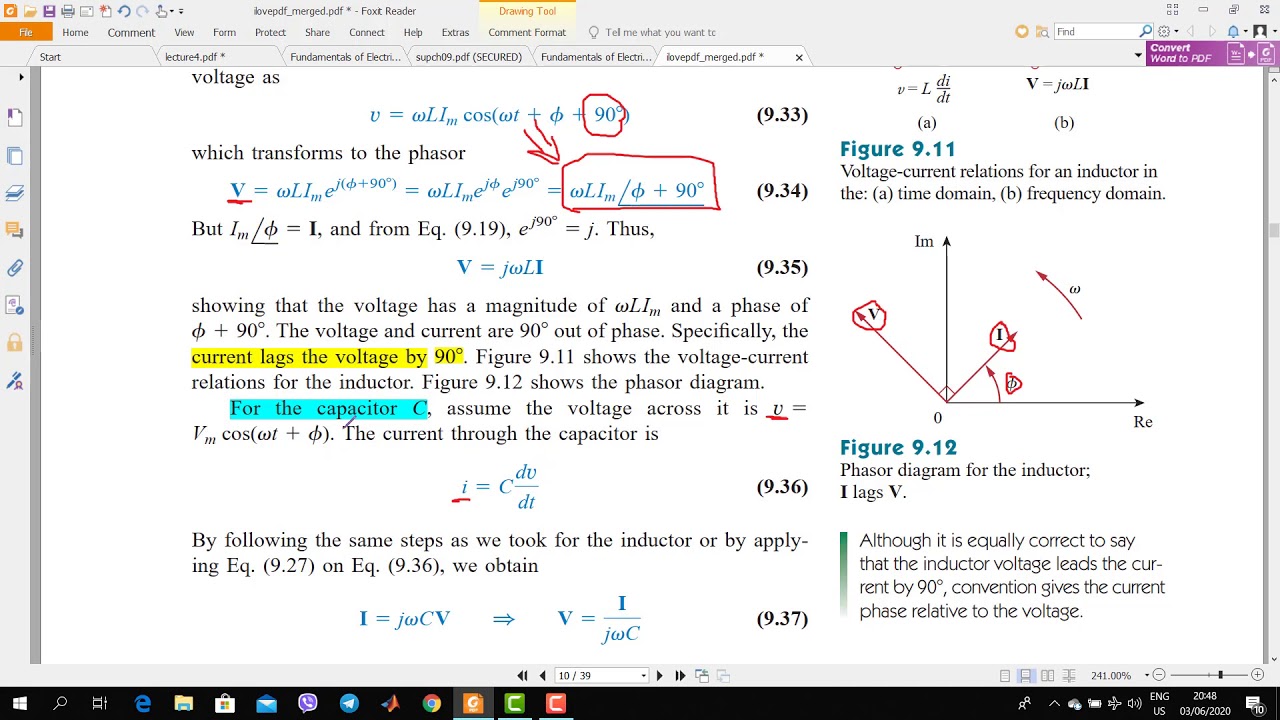Viewport: 1280px width, 720px height.
Task: Go to next page
Action: click(659, 676)
